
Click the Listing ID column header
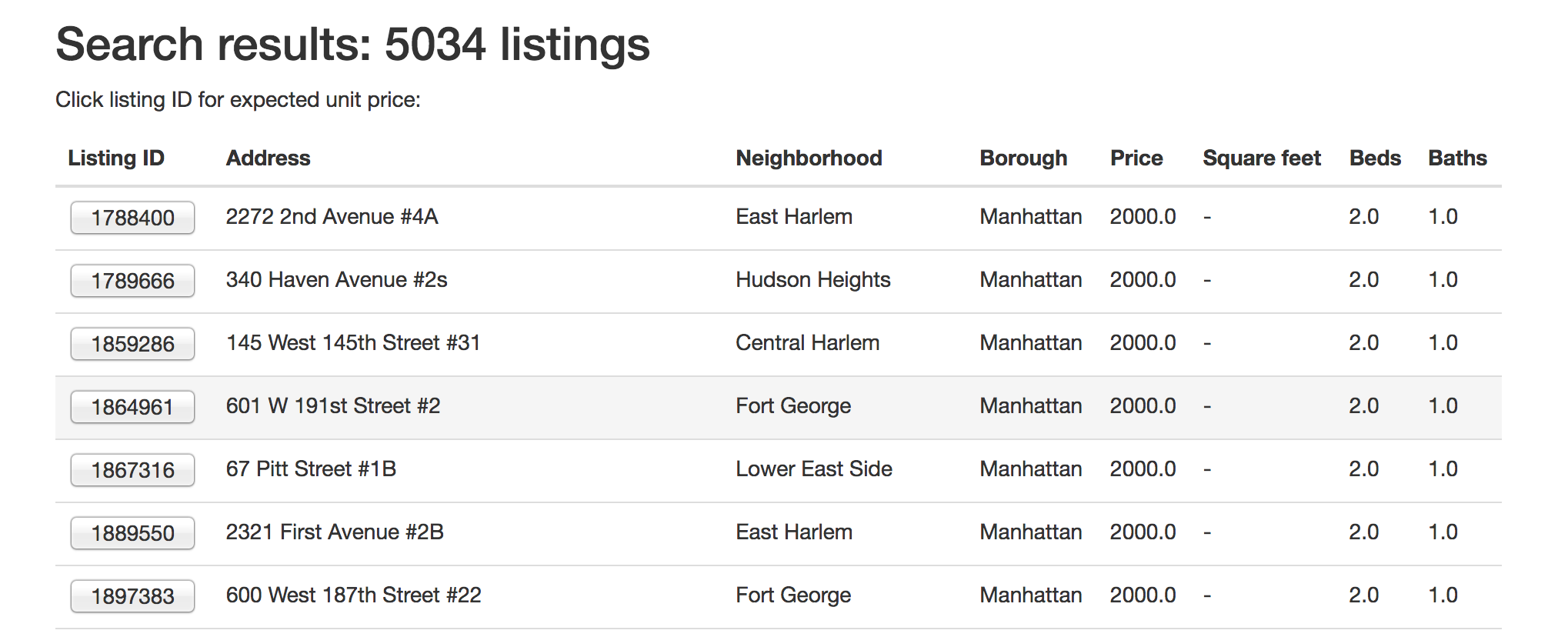coord(116,158)
